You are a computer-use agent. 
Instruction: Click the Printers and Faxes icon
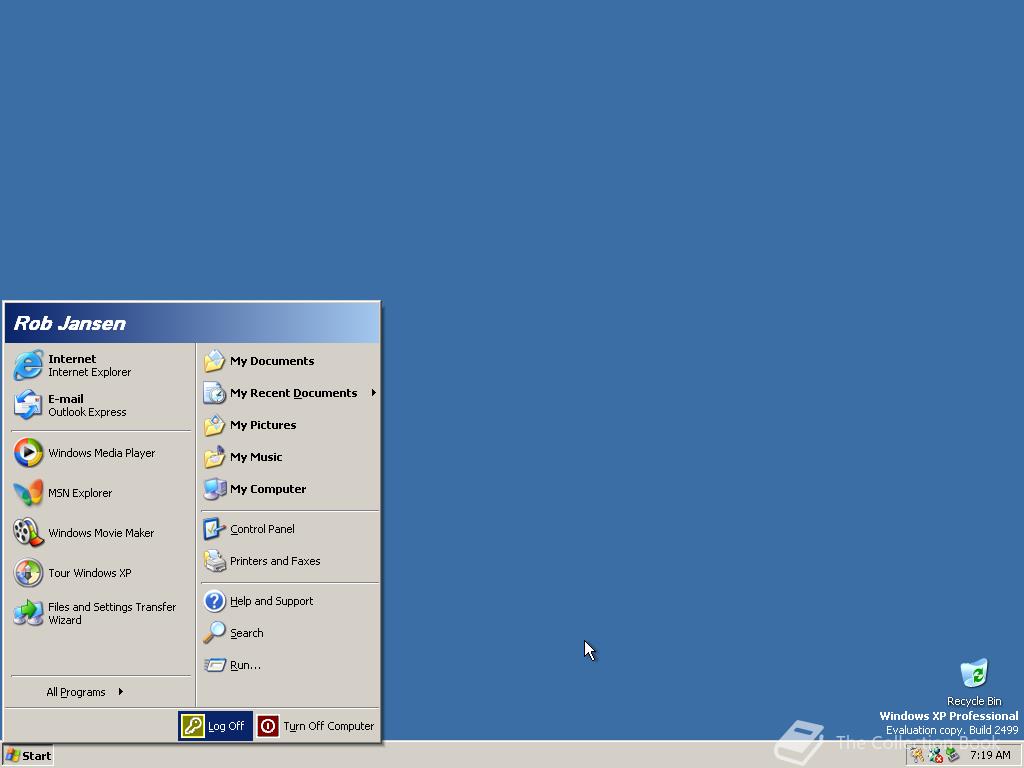pos(214,561)
